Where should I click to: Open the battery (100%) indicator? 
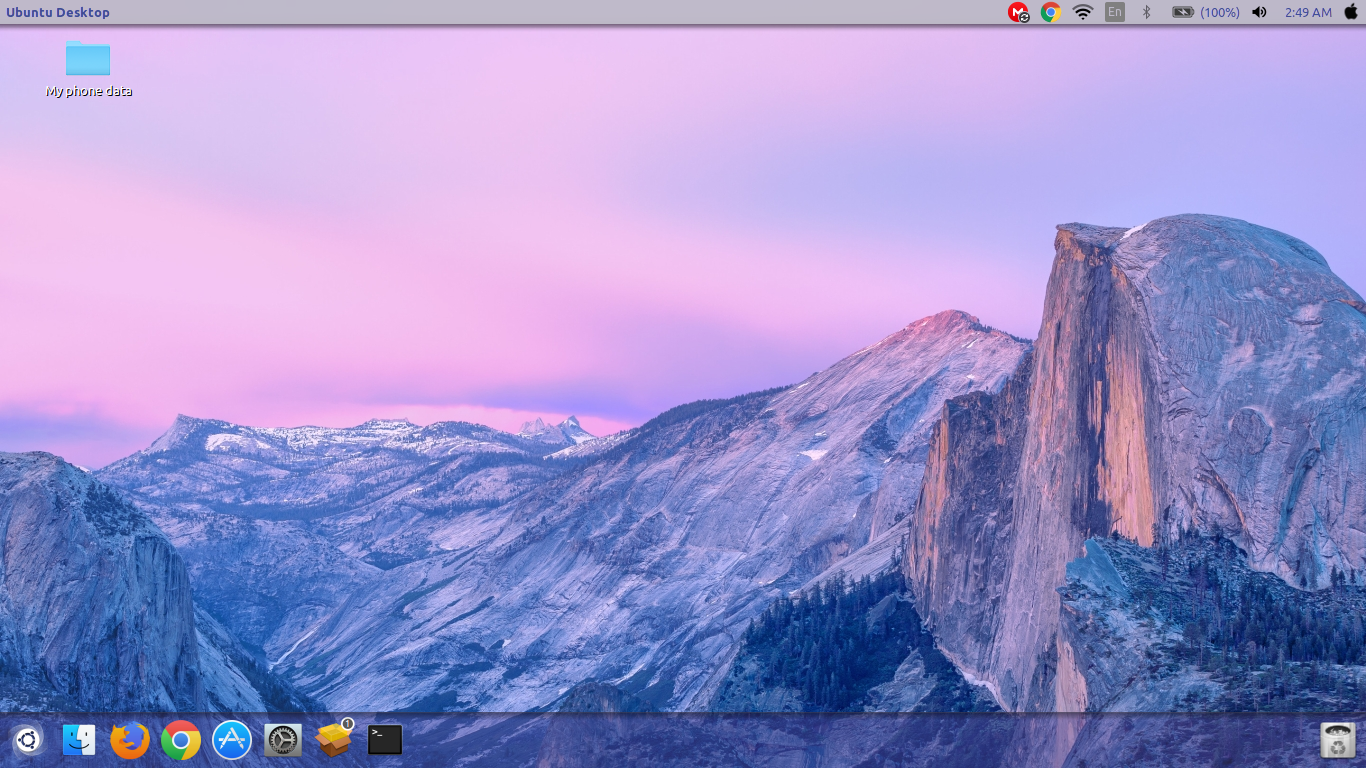(1206, 12)
